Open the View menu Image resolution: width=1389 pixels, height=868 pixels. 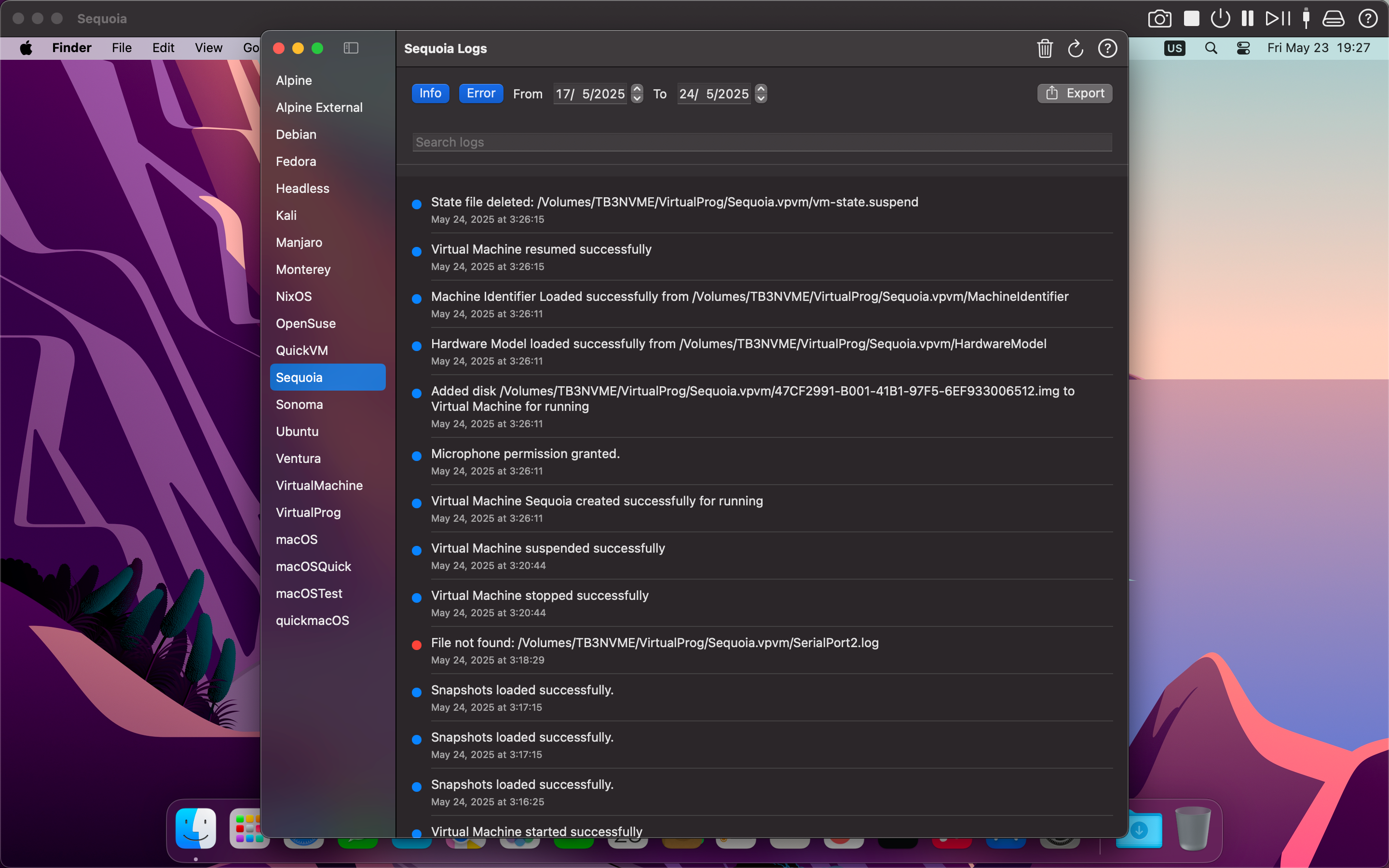[x=208, y=48]
